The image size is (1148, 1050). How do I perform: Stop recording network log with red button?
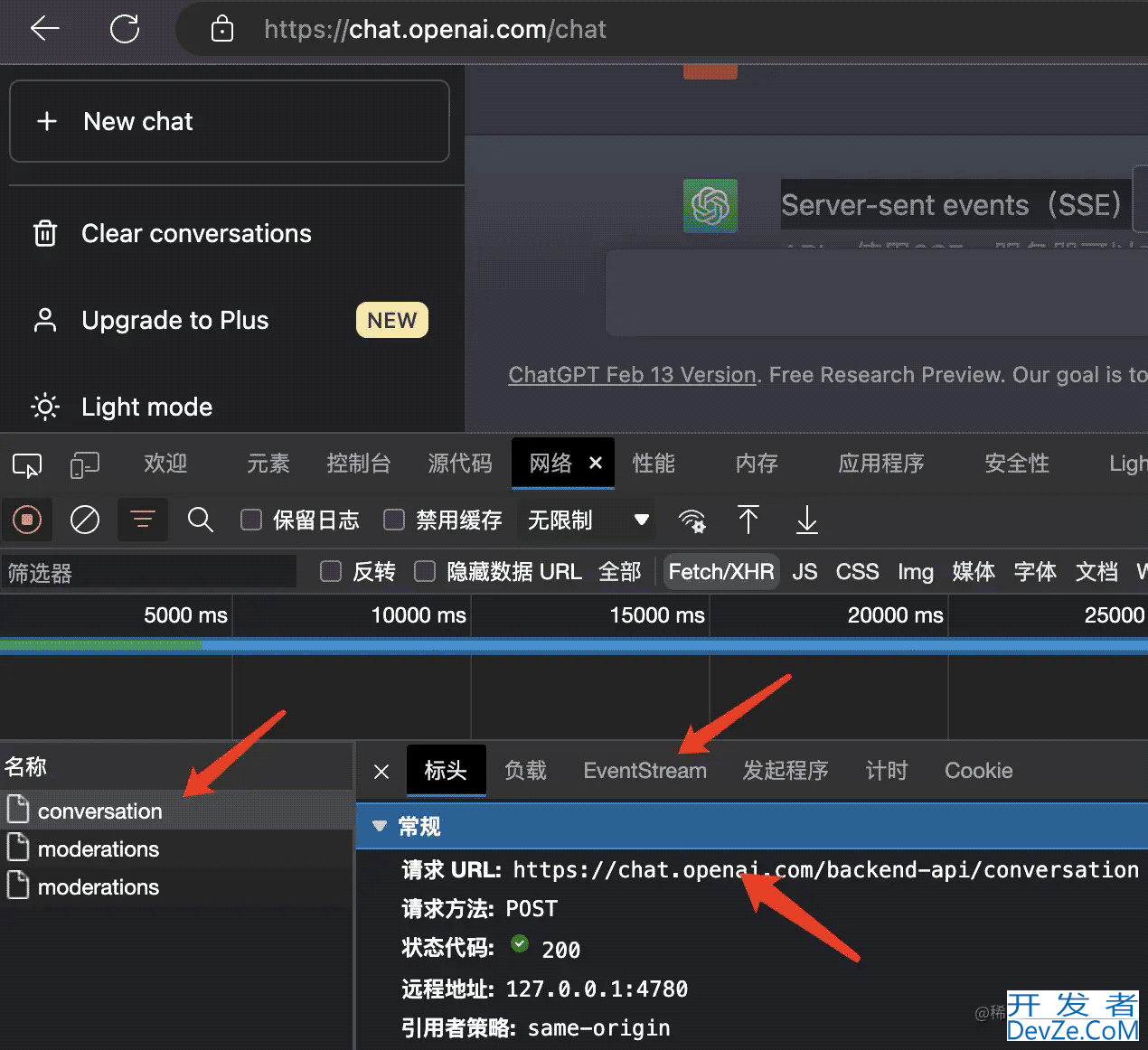27,520
